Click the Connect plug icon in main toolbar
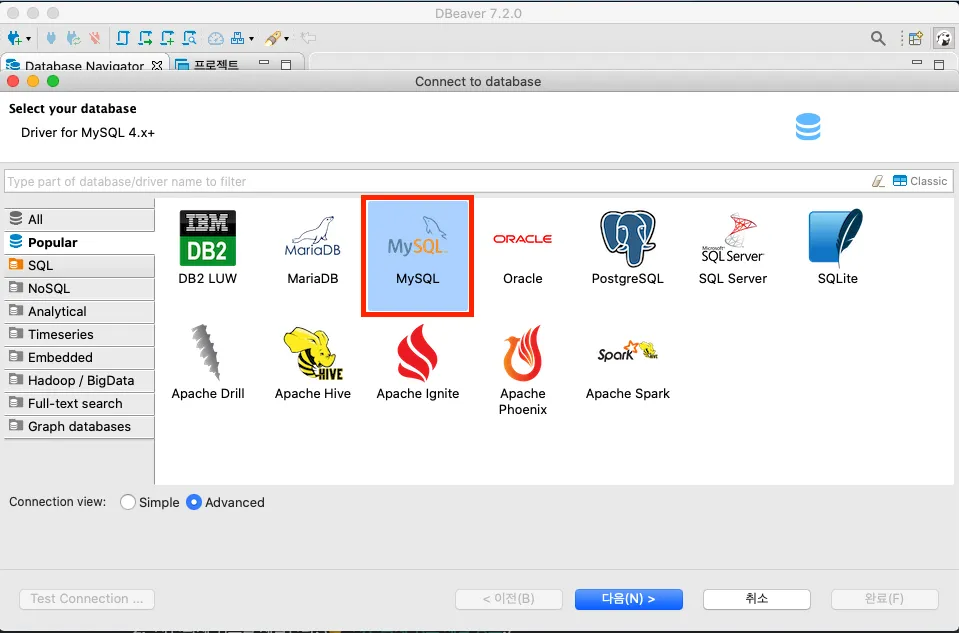959x633 pixels. (x=51, y=39)
